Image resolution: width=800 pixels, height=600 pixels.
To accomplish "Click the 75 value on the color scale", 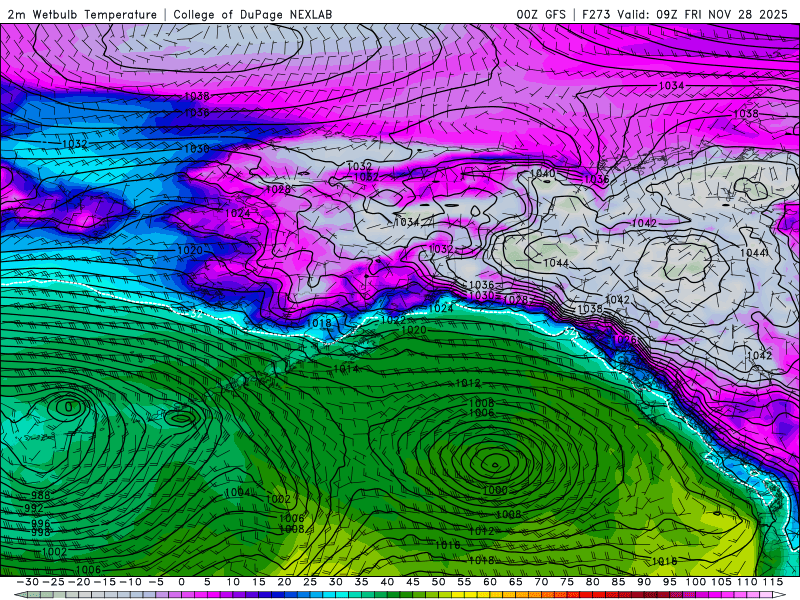I will click(566, 582).
